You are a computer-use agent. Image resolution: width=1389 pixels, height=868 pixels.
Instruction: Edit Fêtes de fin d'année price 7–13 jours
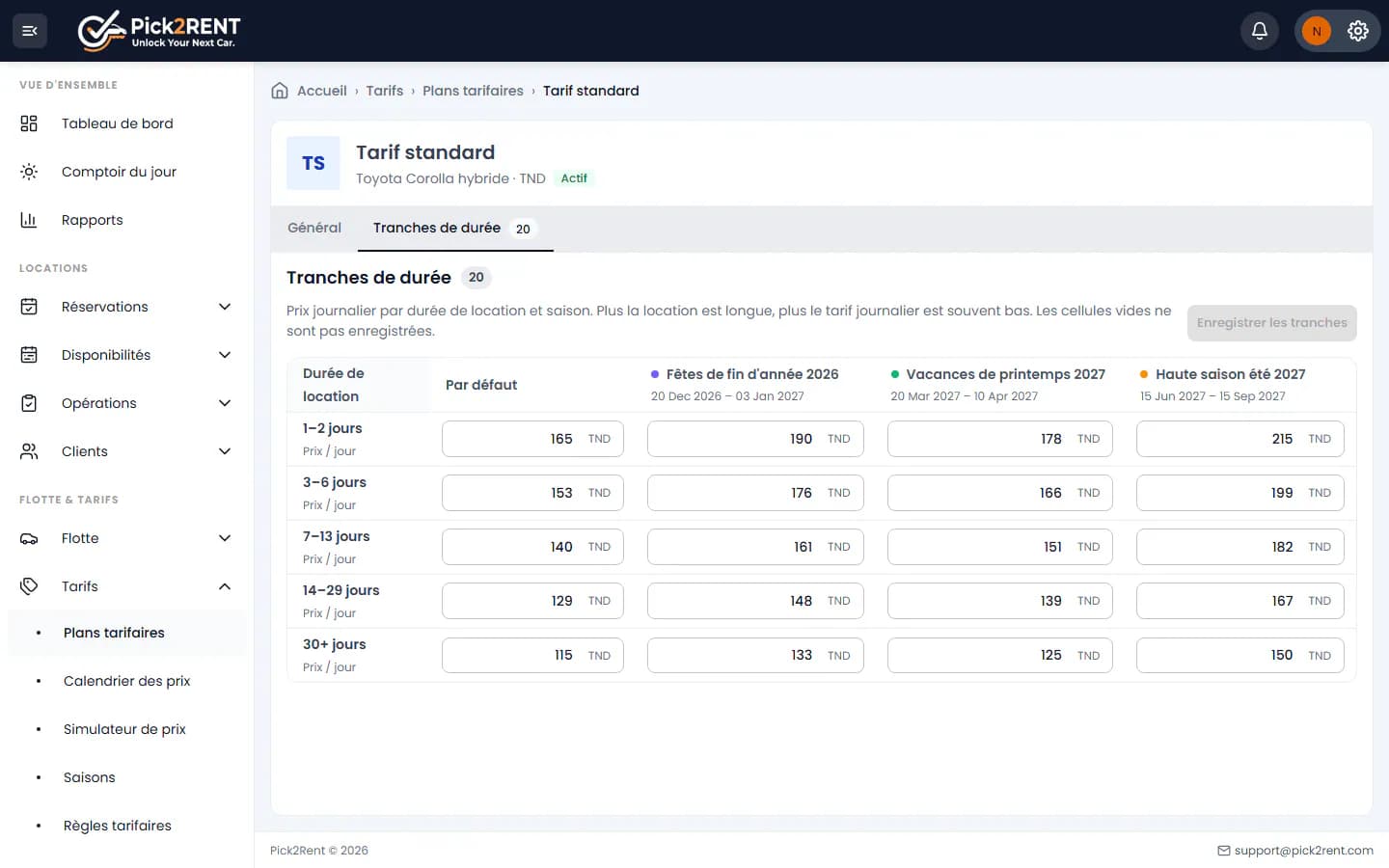[755, 547]
